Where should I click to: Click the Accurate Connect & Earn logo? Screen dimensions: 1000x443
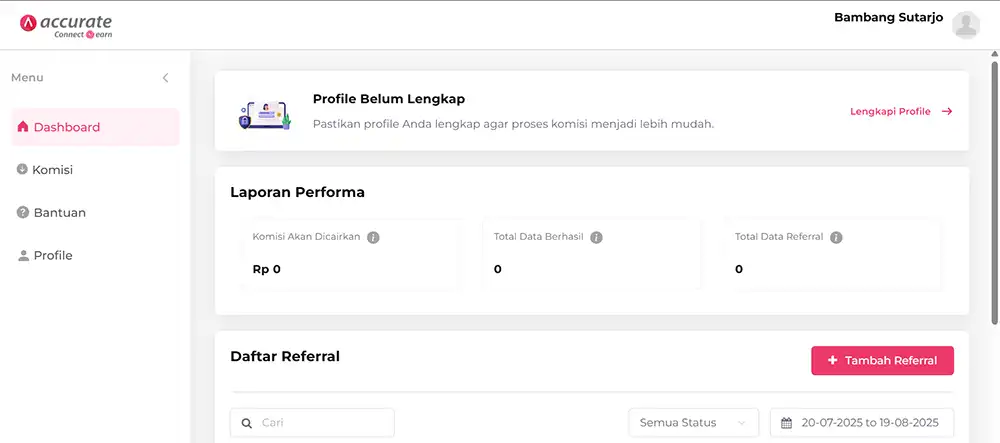66,26
